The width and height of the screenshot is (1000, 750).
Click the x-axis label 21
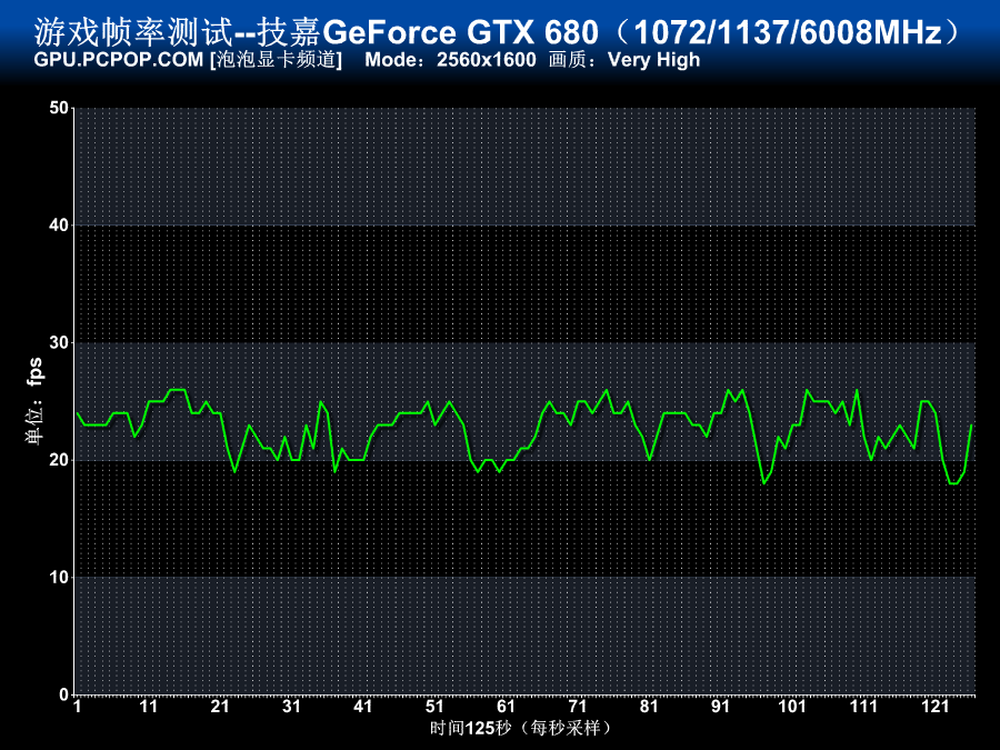[x=220, y=707]
